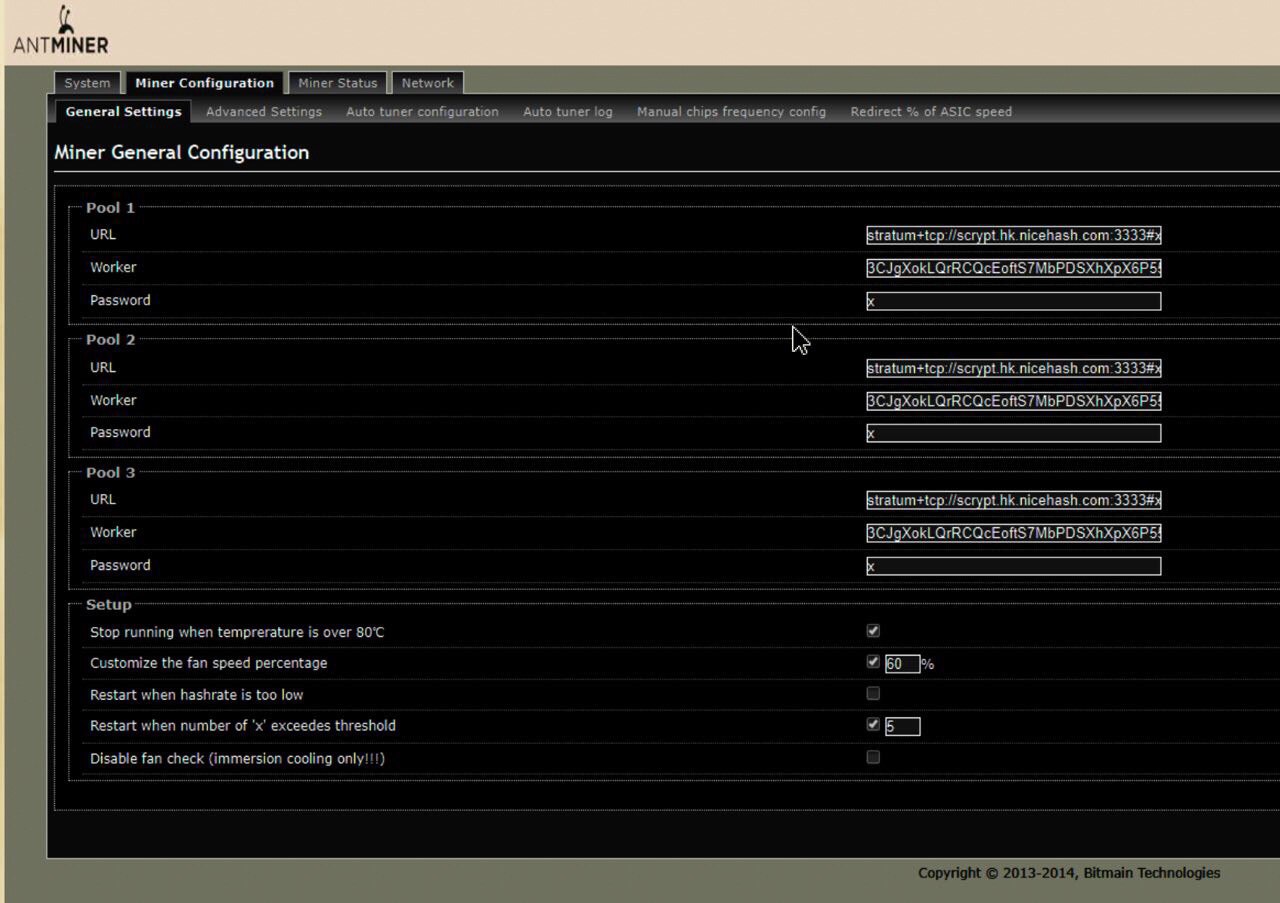Click the Antminer logo
The height and width of the screenshot is (903, 1280).
tap(61, 31)
